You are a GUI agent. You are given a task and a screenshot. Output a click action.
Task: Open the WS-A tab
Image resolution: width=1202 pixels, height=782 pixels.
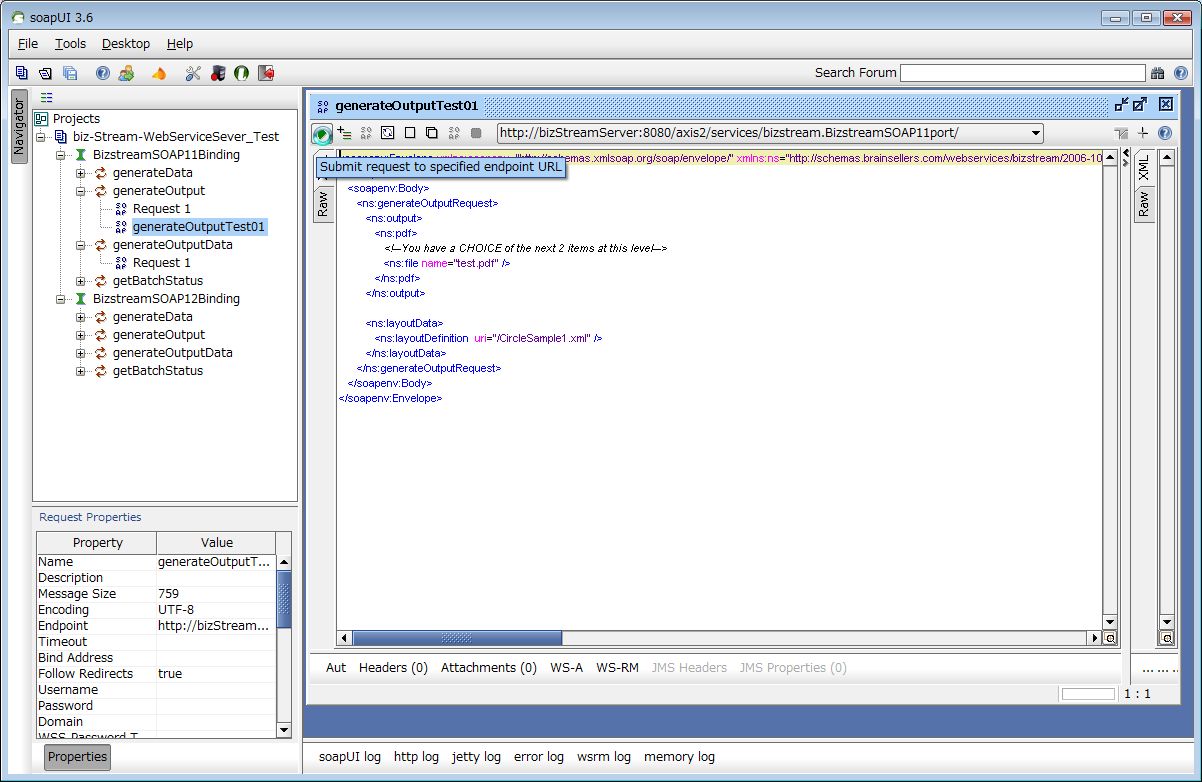566,667
